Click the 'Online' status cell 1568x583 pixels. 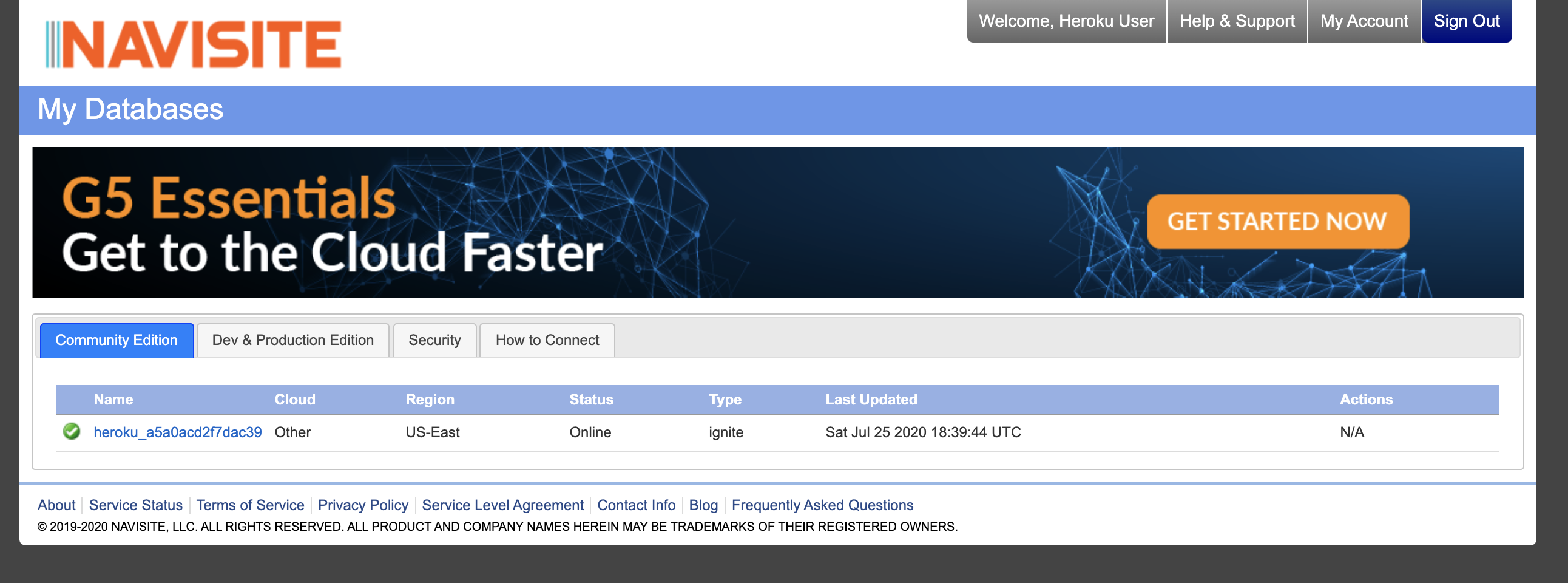pos(590,432)
